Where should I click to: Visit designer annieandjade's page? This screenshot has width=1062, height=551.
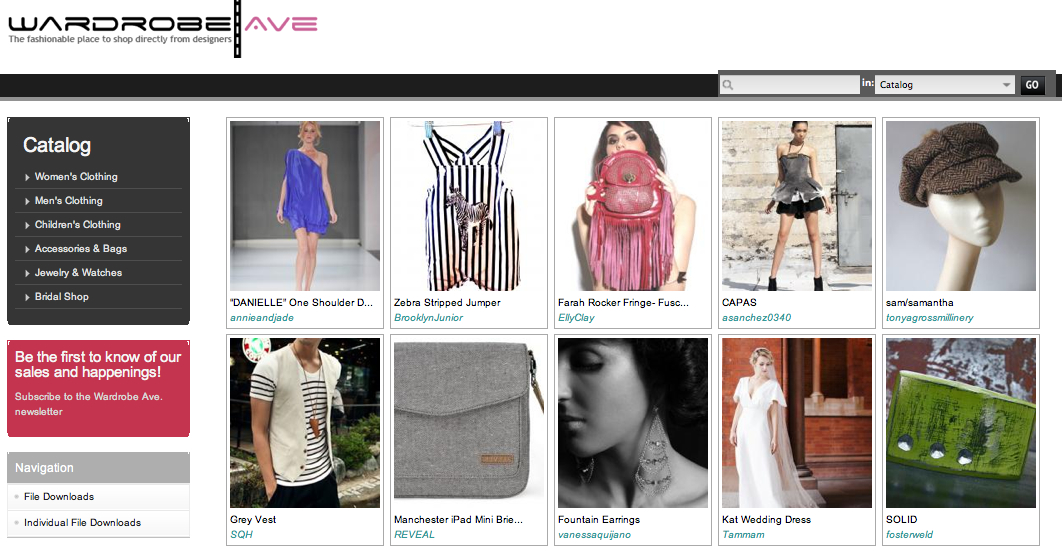[x=261, y=317]
